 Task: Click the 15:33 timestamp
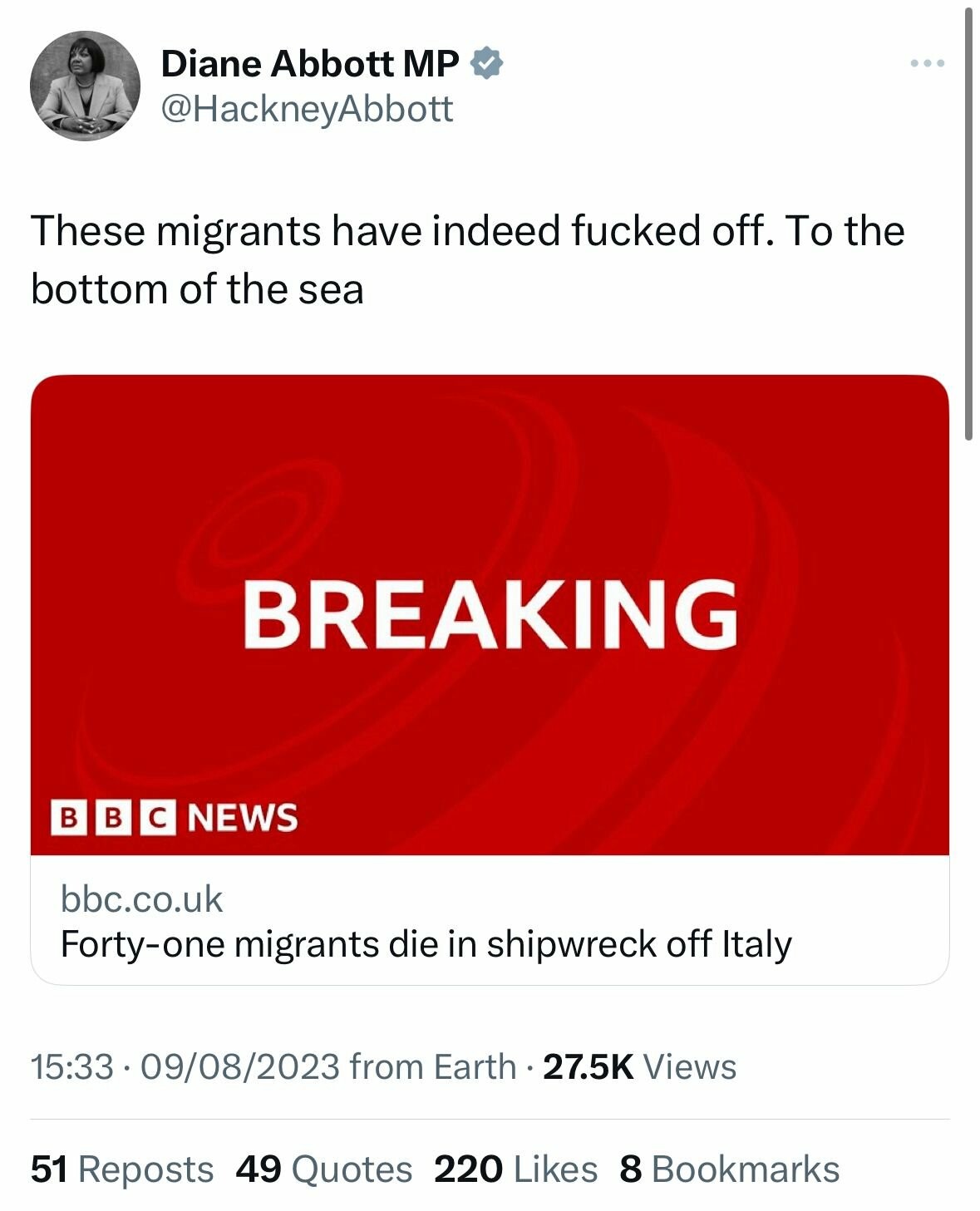[71, 1066]
